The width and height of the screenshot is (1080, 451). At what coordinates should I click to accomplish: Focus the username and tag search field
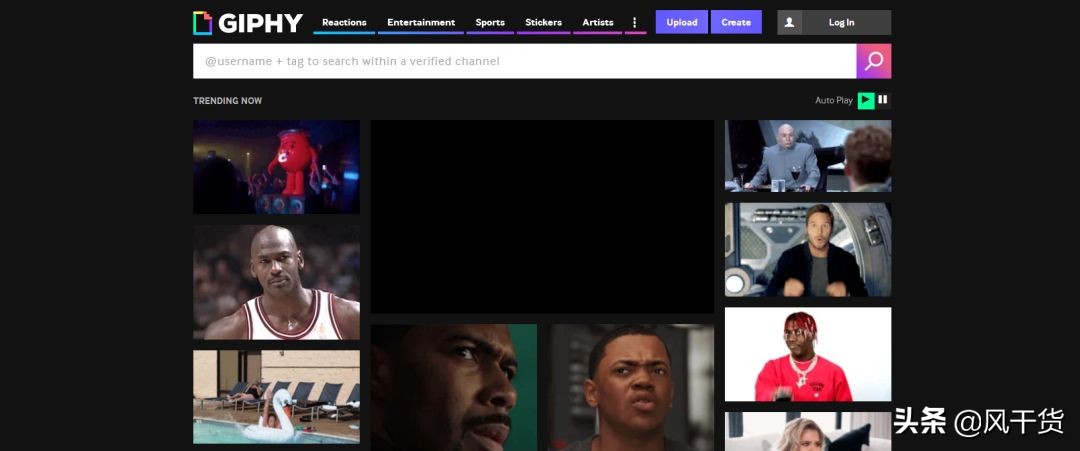coord(524,61)
